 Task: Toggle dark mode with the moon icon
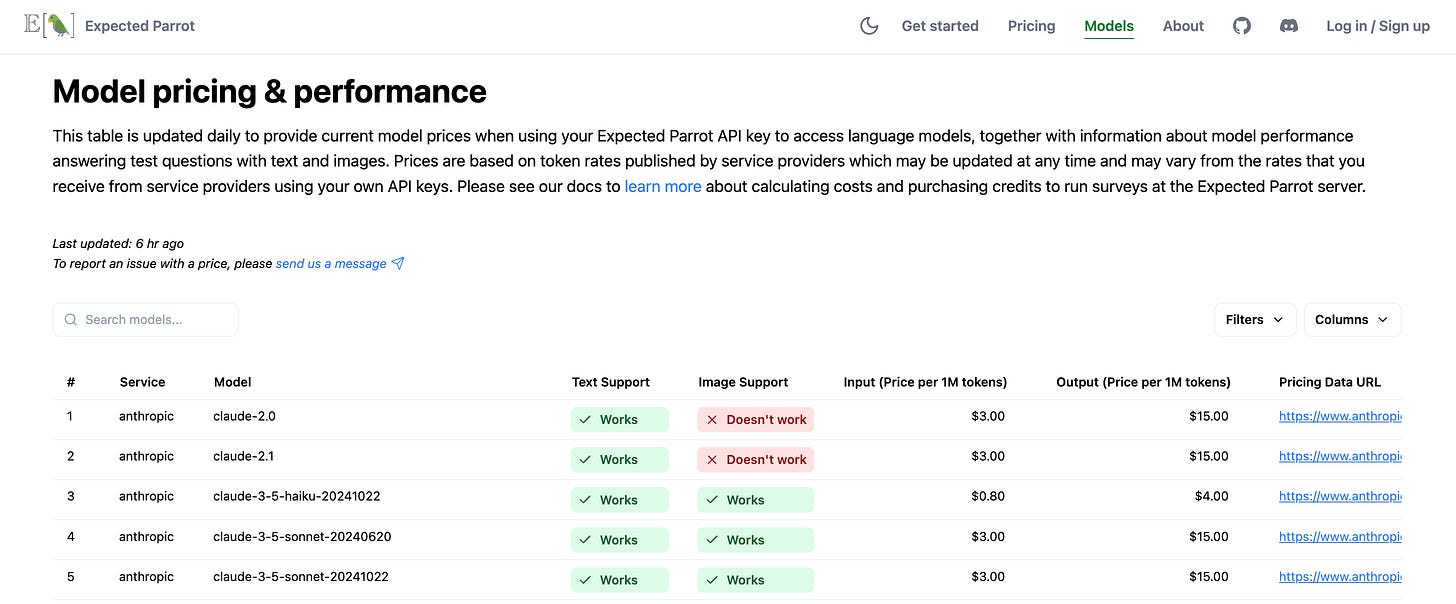point(869,26)
